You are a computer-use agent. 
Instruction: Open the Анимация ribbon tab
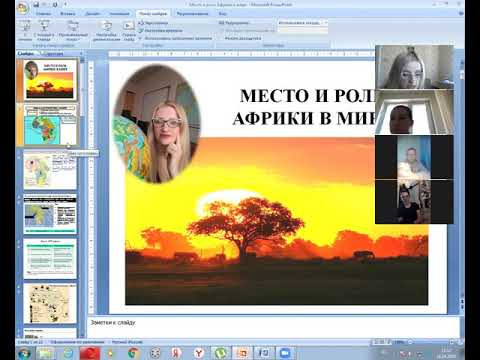pos(119,14)
